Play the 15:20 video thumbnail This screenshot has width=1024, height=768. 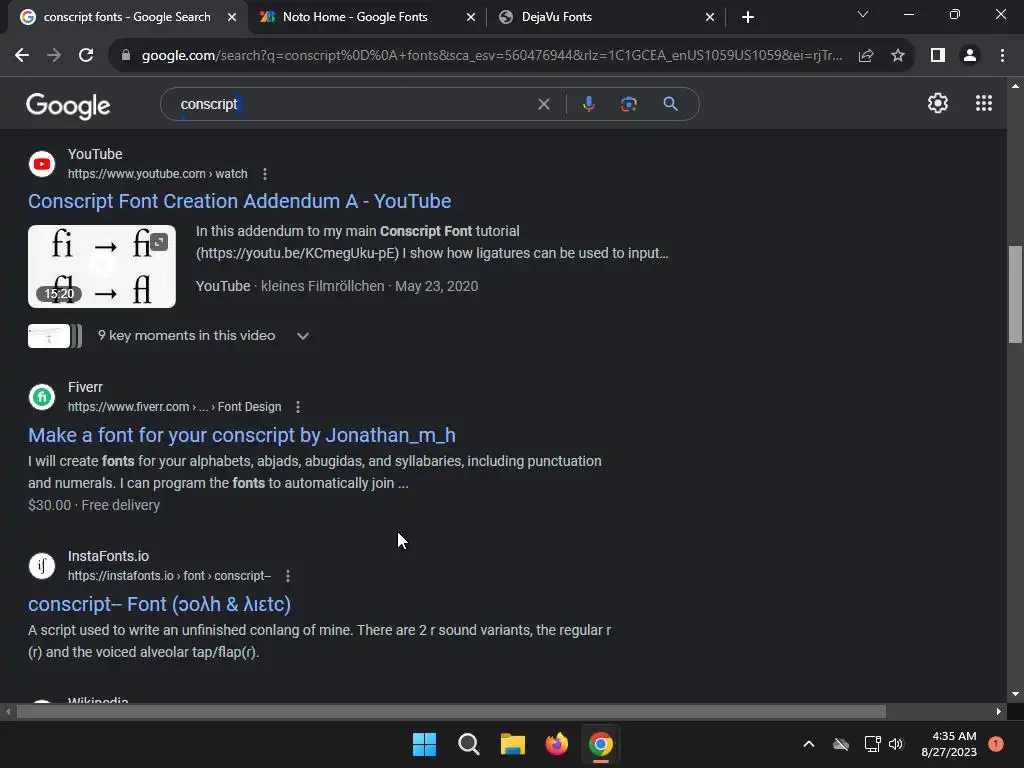tap(102, 266)
